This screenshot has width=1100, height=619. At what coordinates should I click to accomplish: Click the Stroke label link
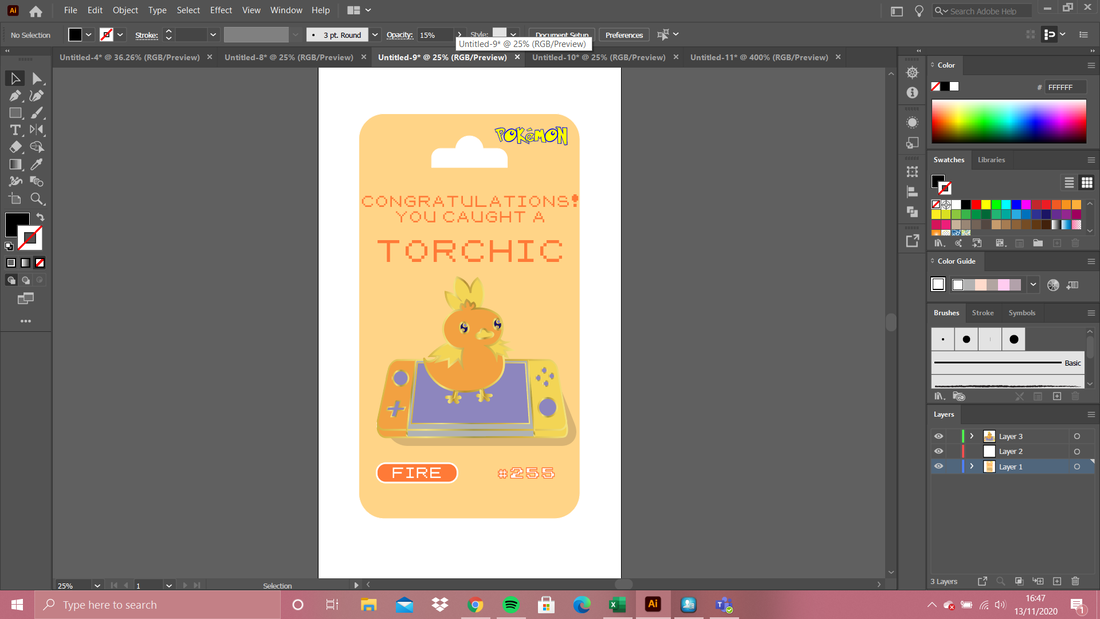147,34
